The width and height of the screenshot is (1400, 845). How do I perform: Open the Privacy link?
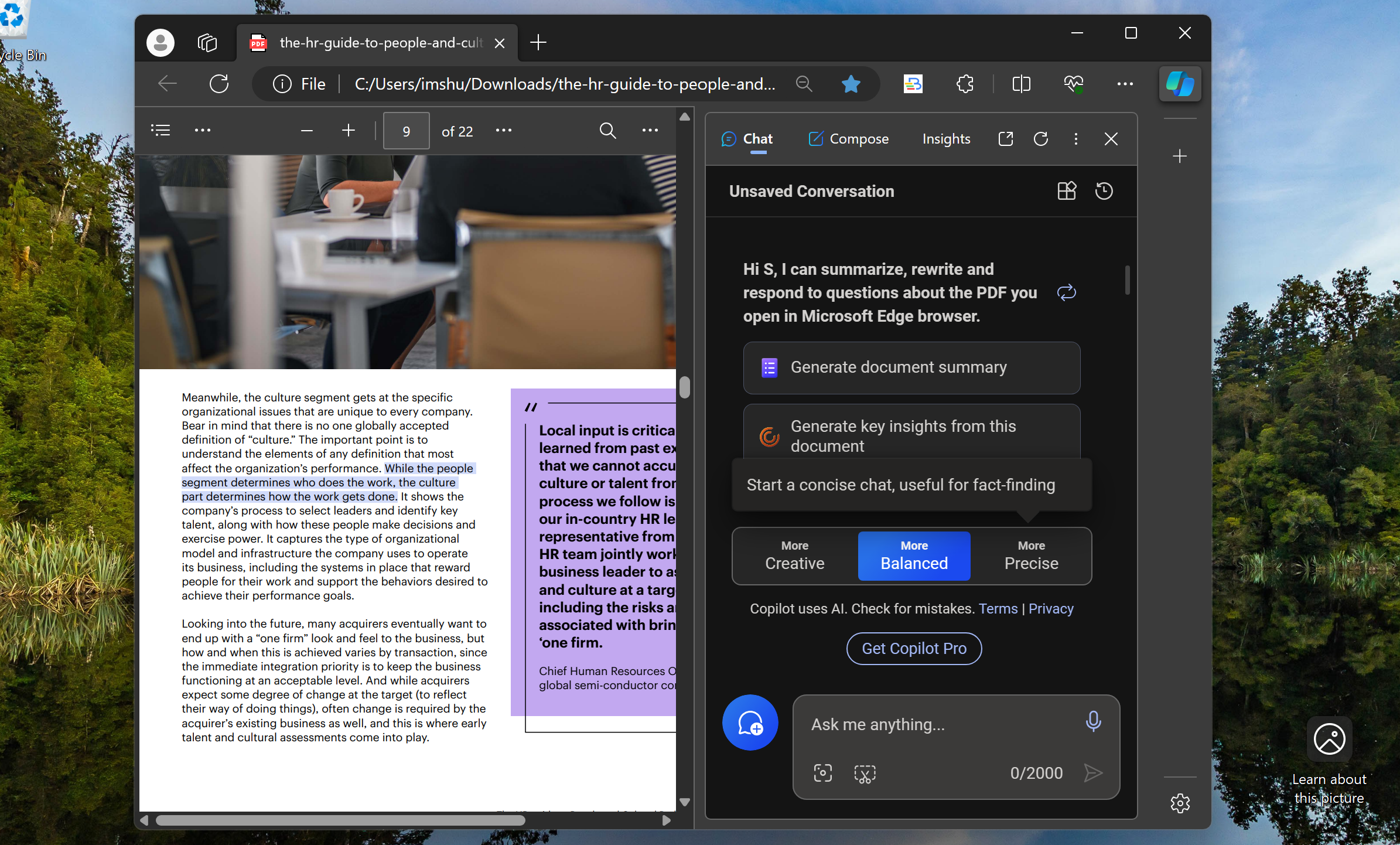(1051, 608)
